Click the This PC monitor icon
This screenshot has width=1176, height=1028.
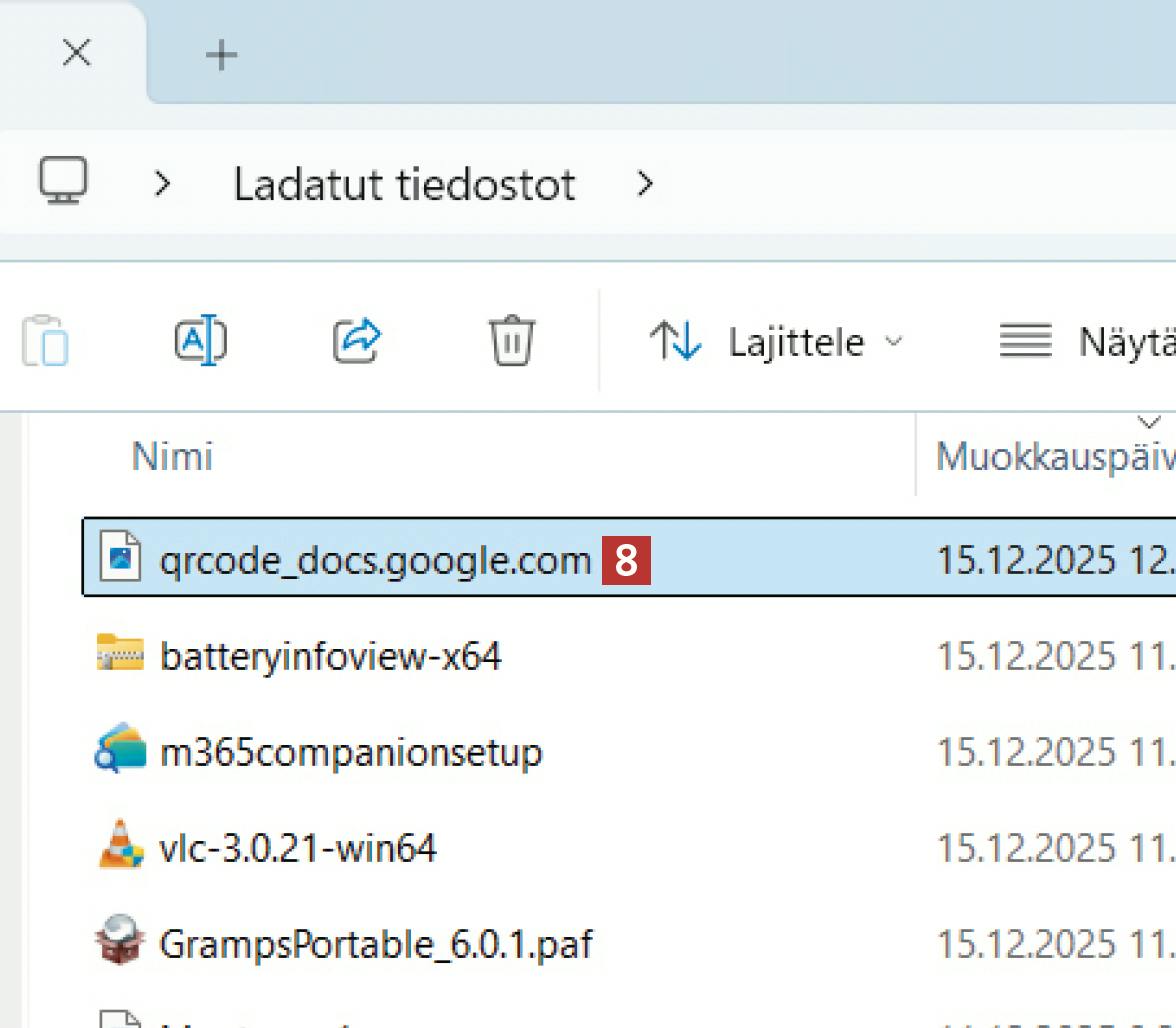click(64, 183)
